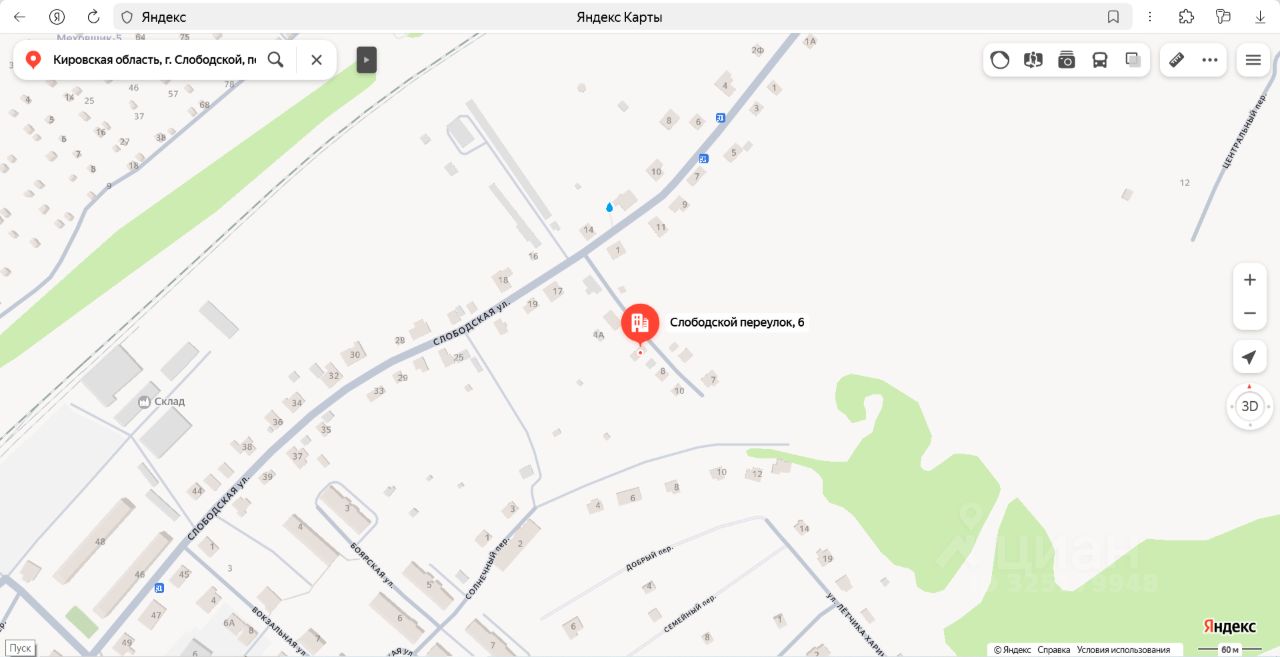Viewport: 1280px width, 657px height.
Task: Open the Справка help link
Action: coord(1053,650)
